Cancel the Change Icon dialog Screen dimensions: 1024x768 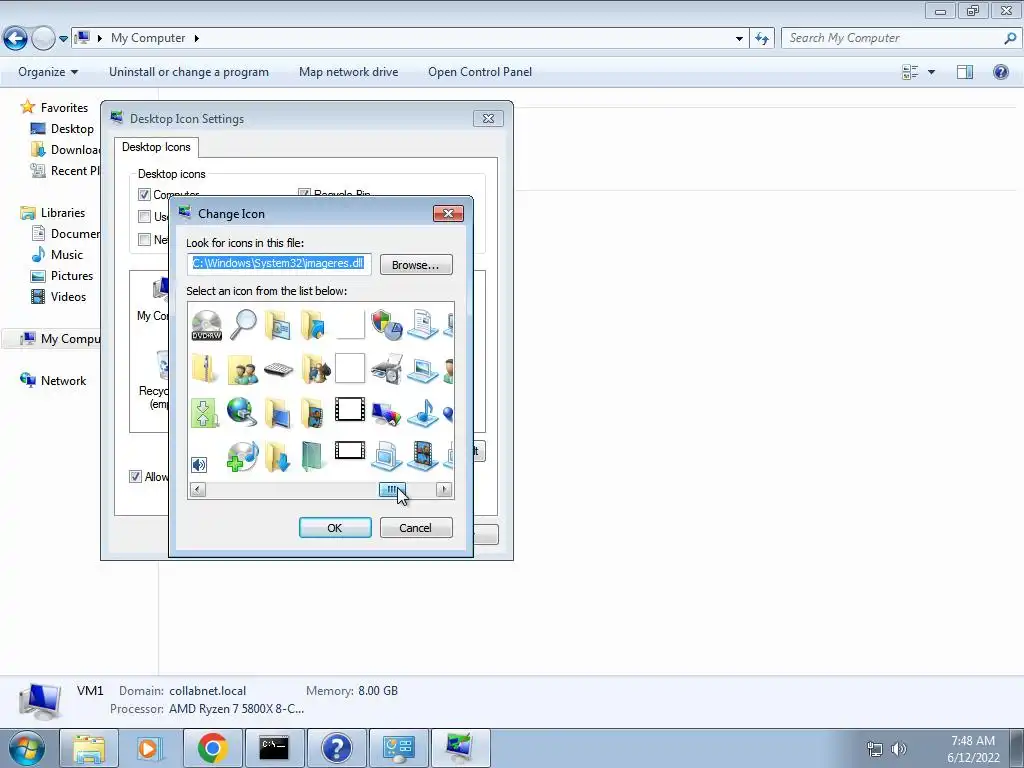click(416, 528)
